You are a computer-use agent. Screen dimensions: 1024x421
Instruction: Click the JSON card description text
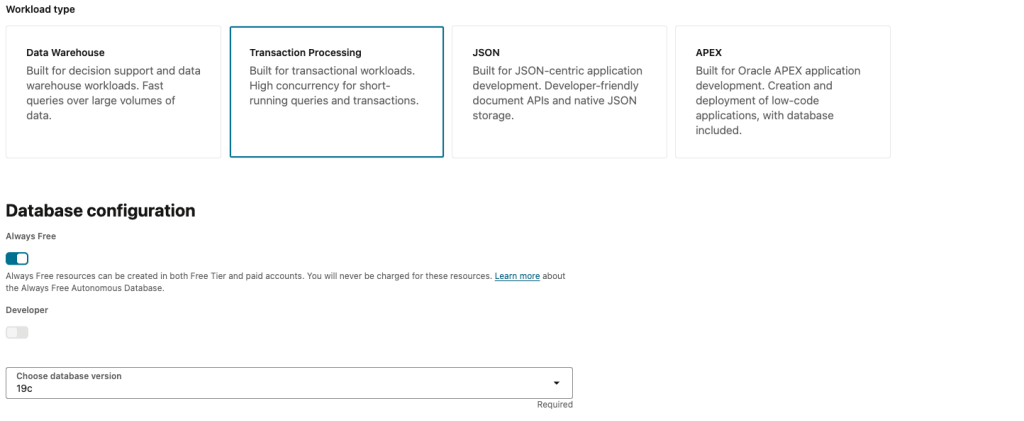pyautogui.click(x=557, y=93)
